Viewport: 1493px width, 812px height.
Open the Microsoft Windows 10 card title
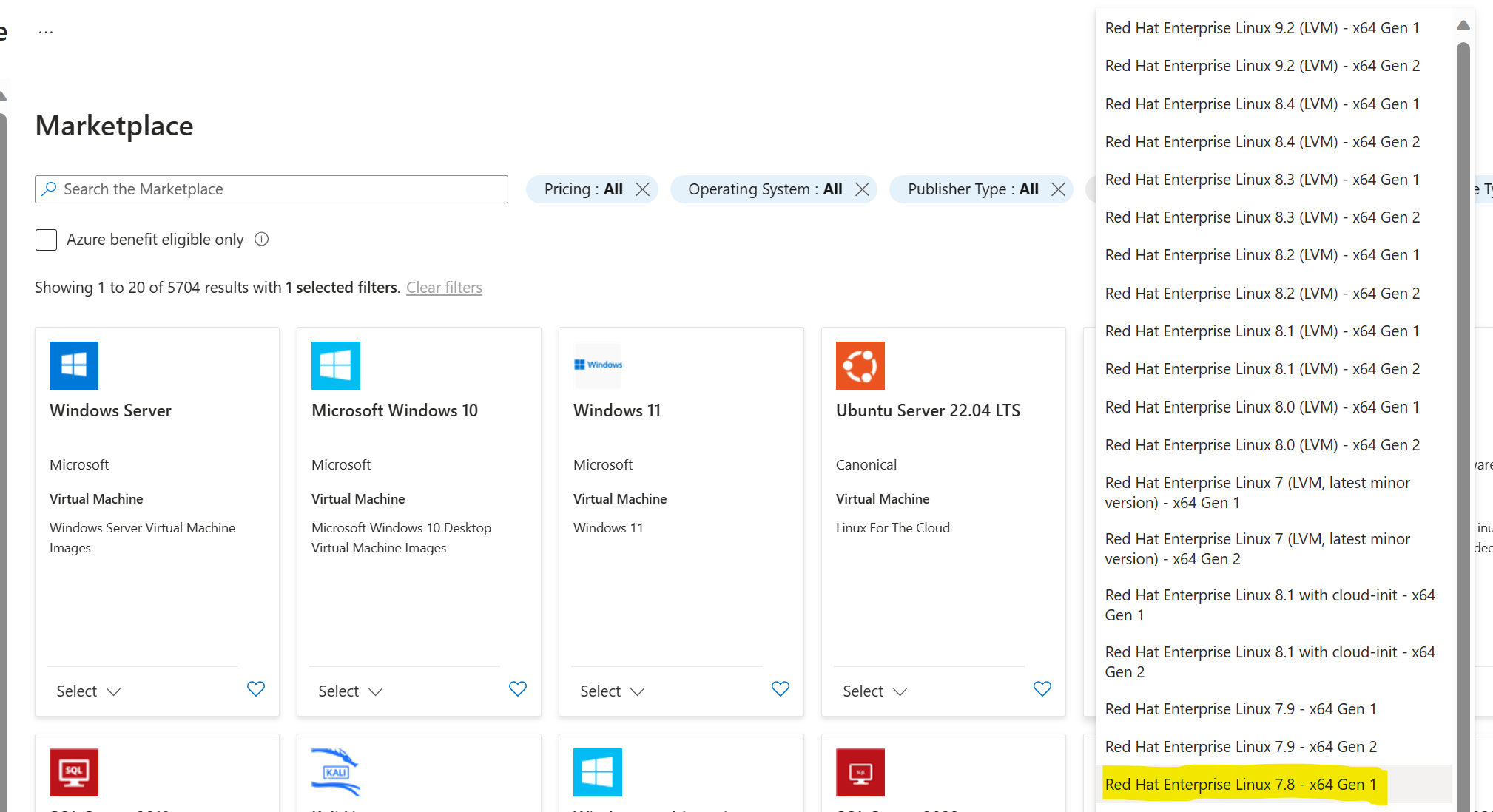394,410
